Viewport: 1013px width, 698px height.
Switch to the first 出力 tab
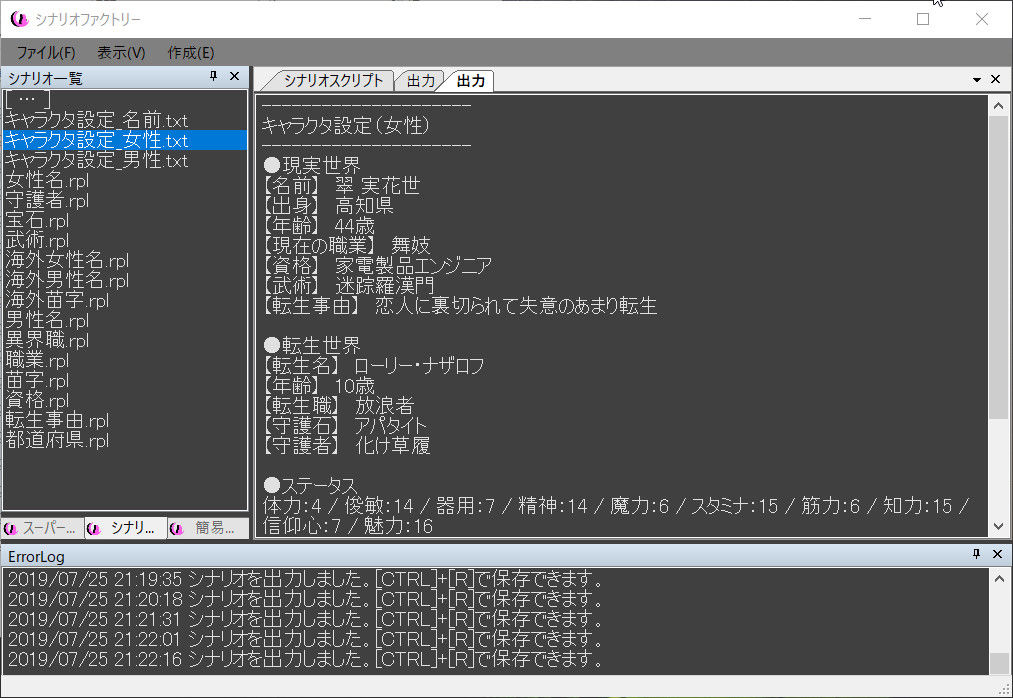click(x=421, y=80)
